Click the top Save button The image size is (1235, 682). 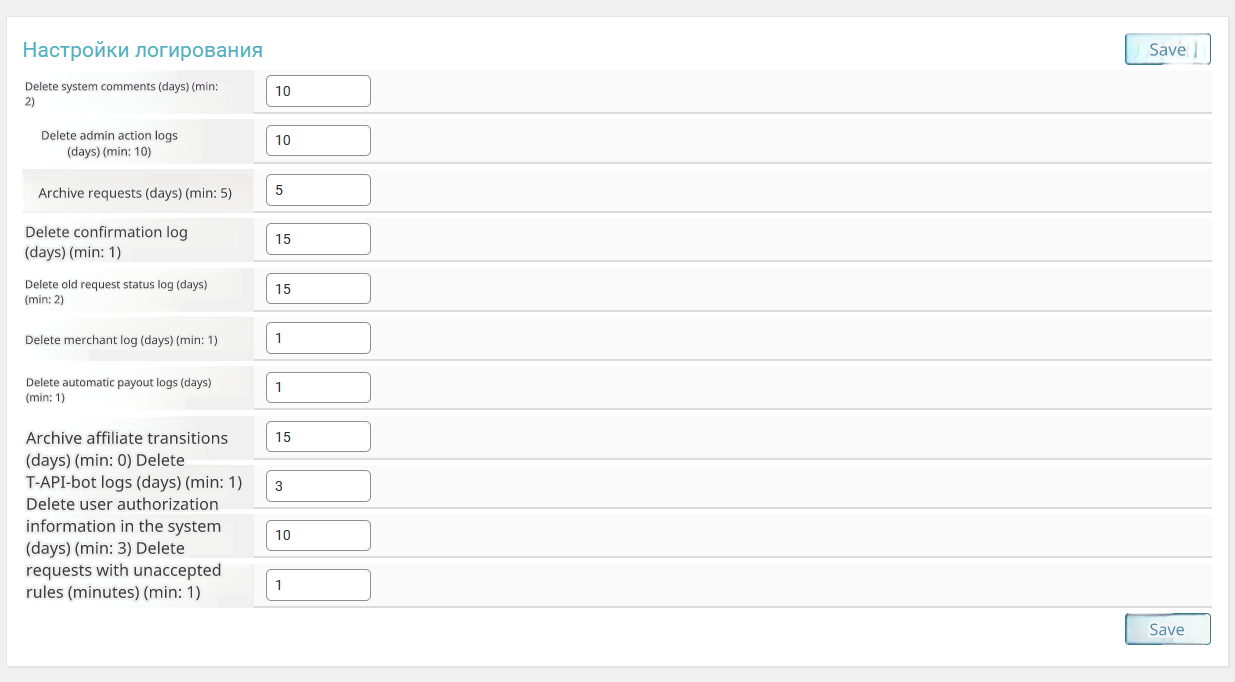tap(1167, 49)
